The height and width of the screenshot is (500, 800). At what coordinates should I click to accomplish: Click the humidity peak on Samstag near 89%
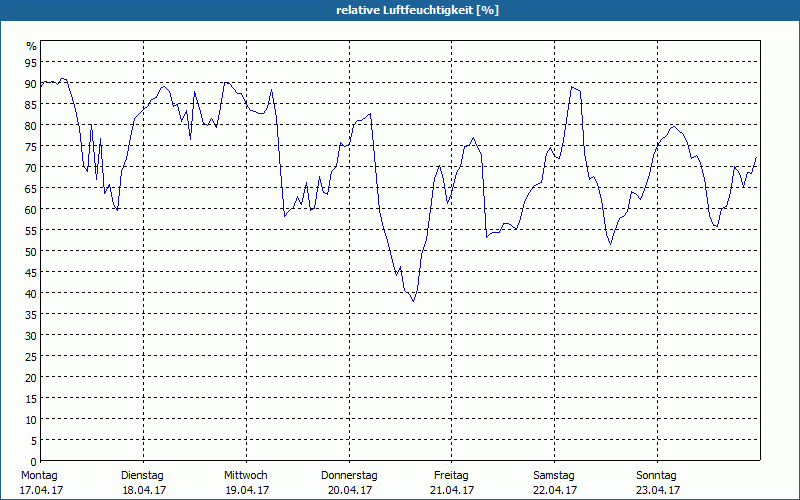pos(572,87)
